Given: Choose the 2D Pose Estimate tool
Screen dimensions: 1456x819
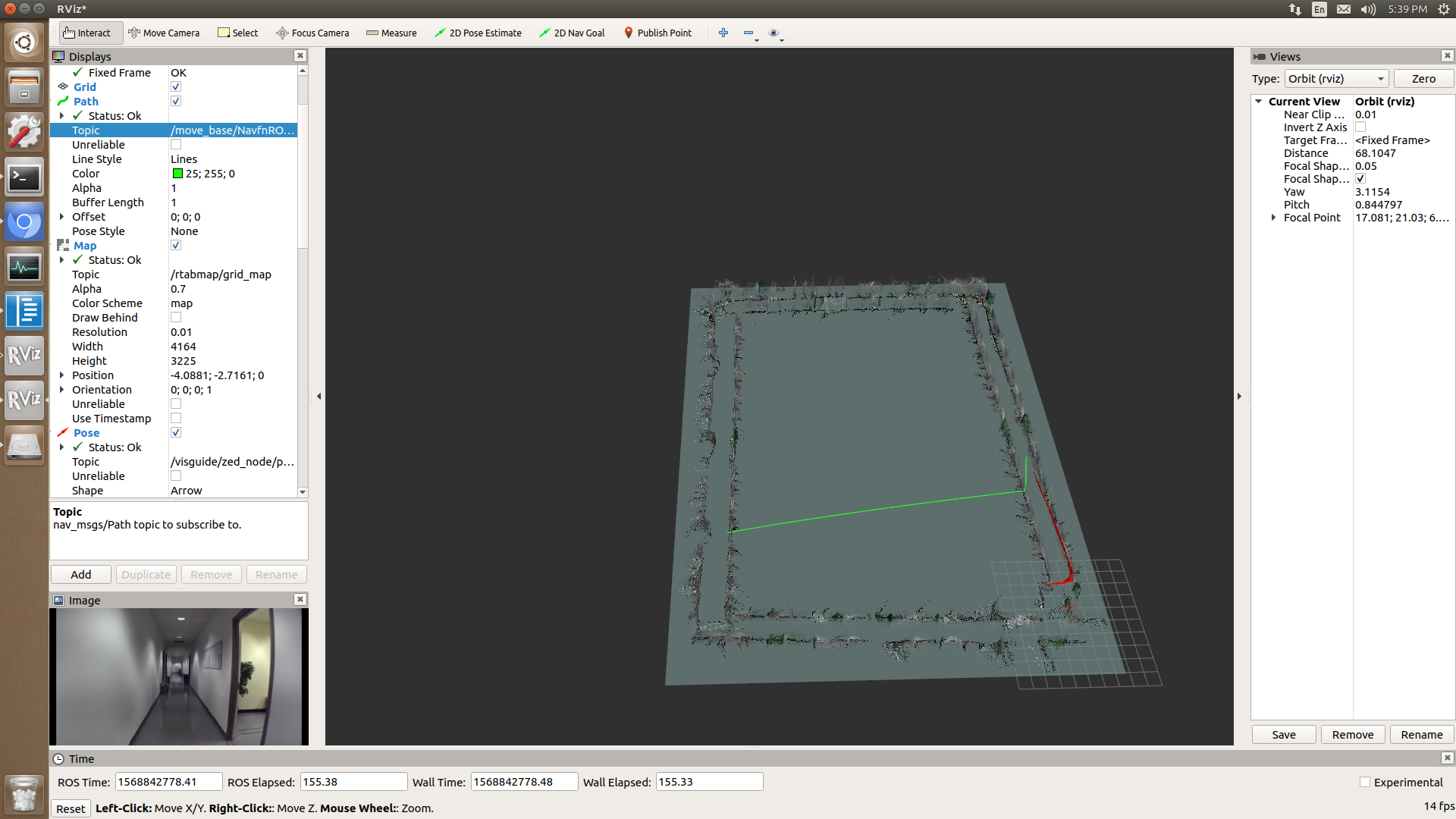Looking at the screenshot, I should (x=478, y=33).
